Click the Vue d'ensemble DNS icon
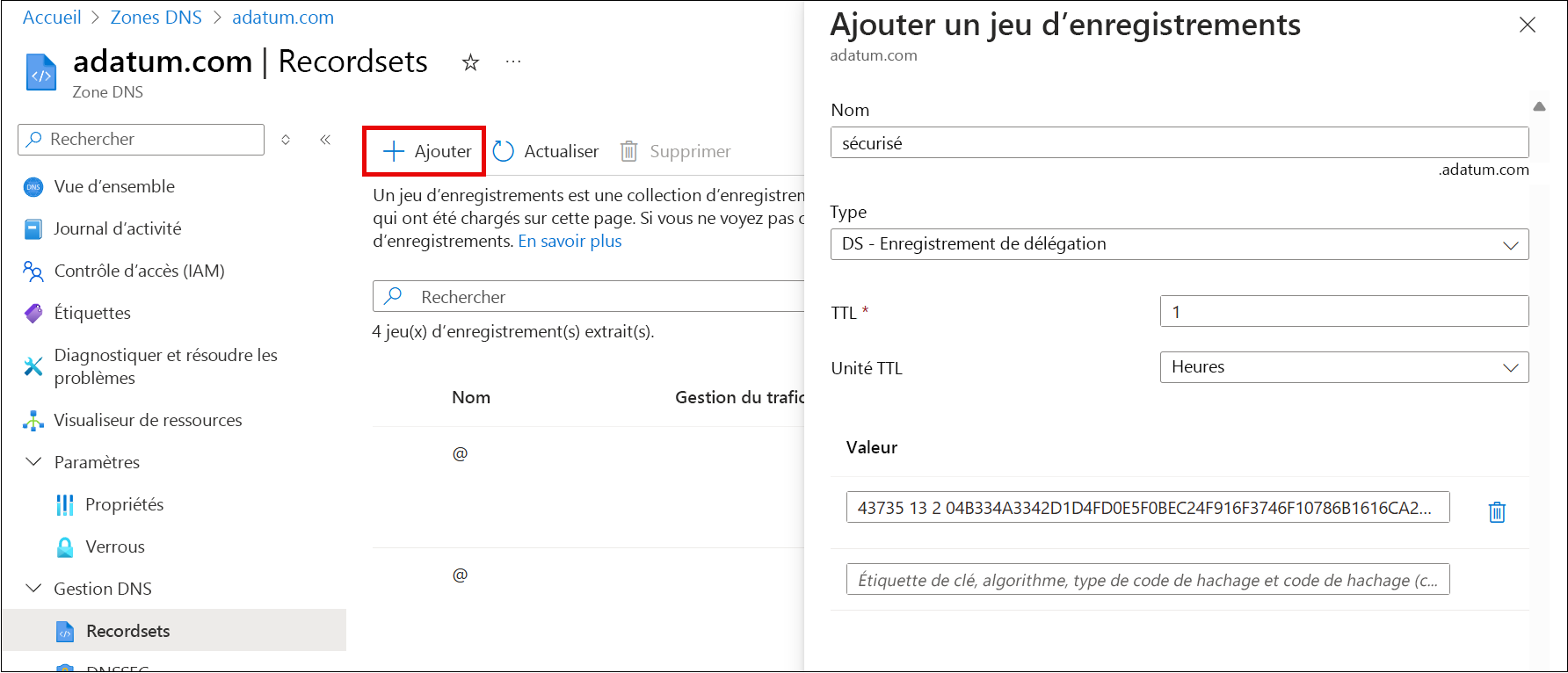 pos(33,186)
